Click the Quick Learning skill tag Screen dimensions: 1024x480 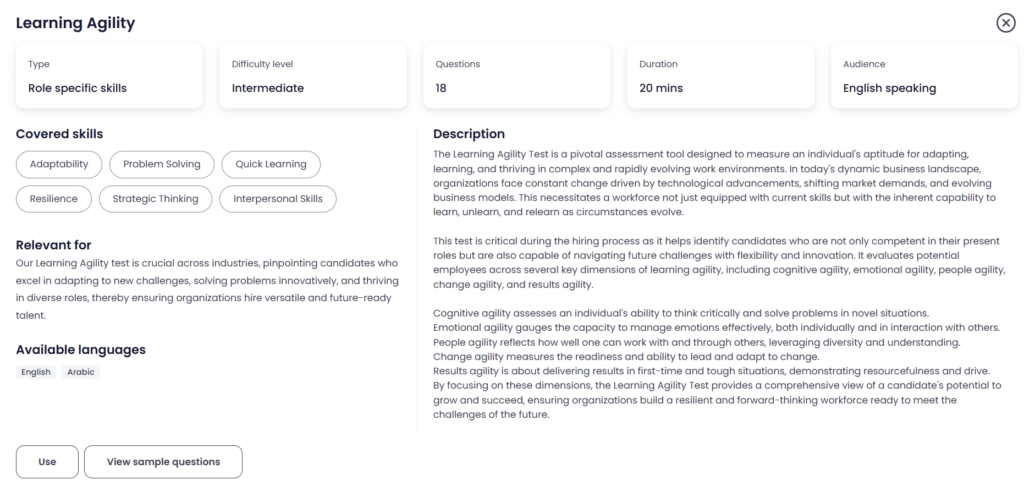pos(271,165)
